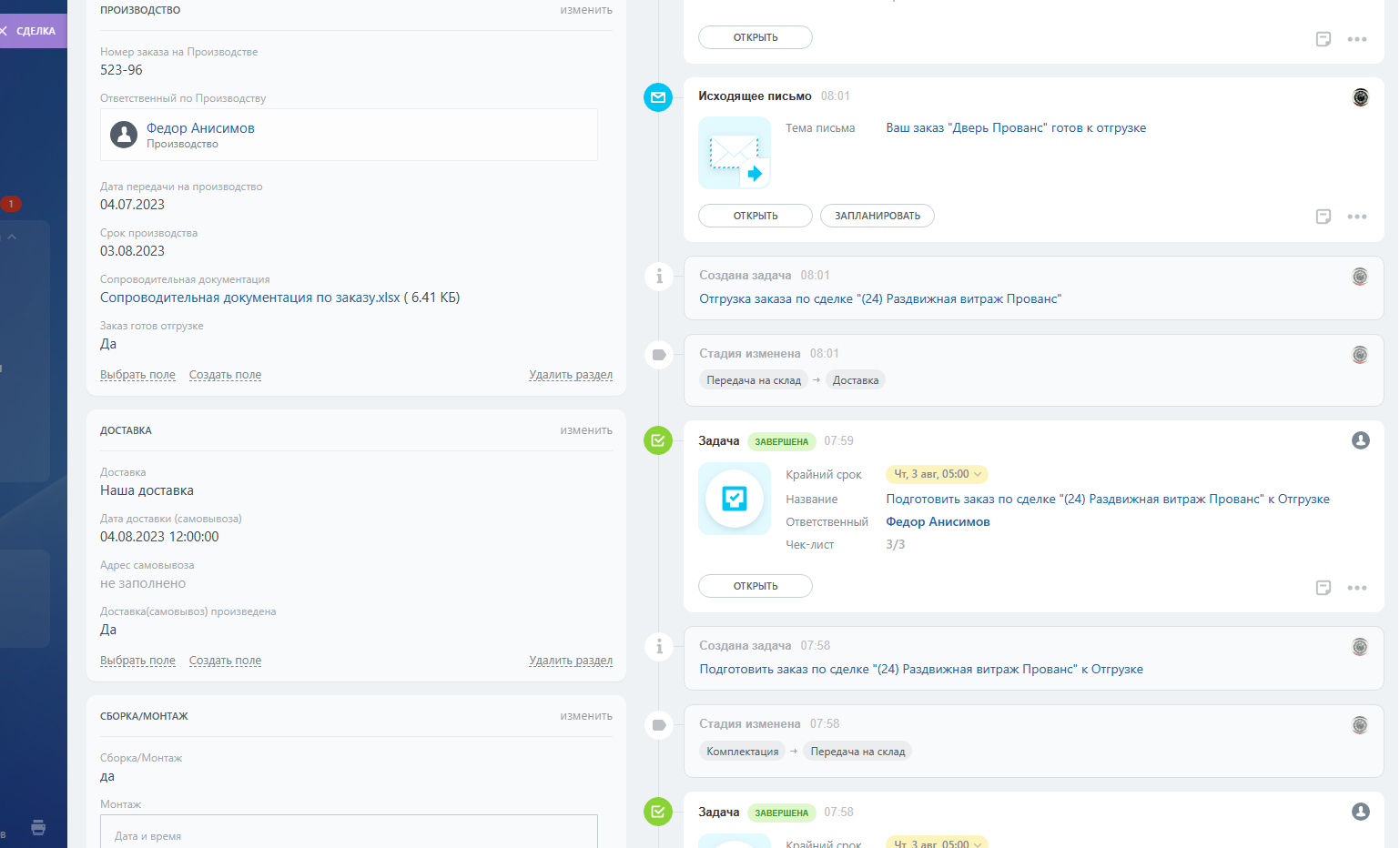Click green completed task icon at 07:59
Viewport: 1400px width, 848px height.
tap(657, 441)
